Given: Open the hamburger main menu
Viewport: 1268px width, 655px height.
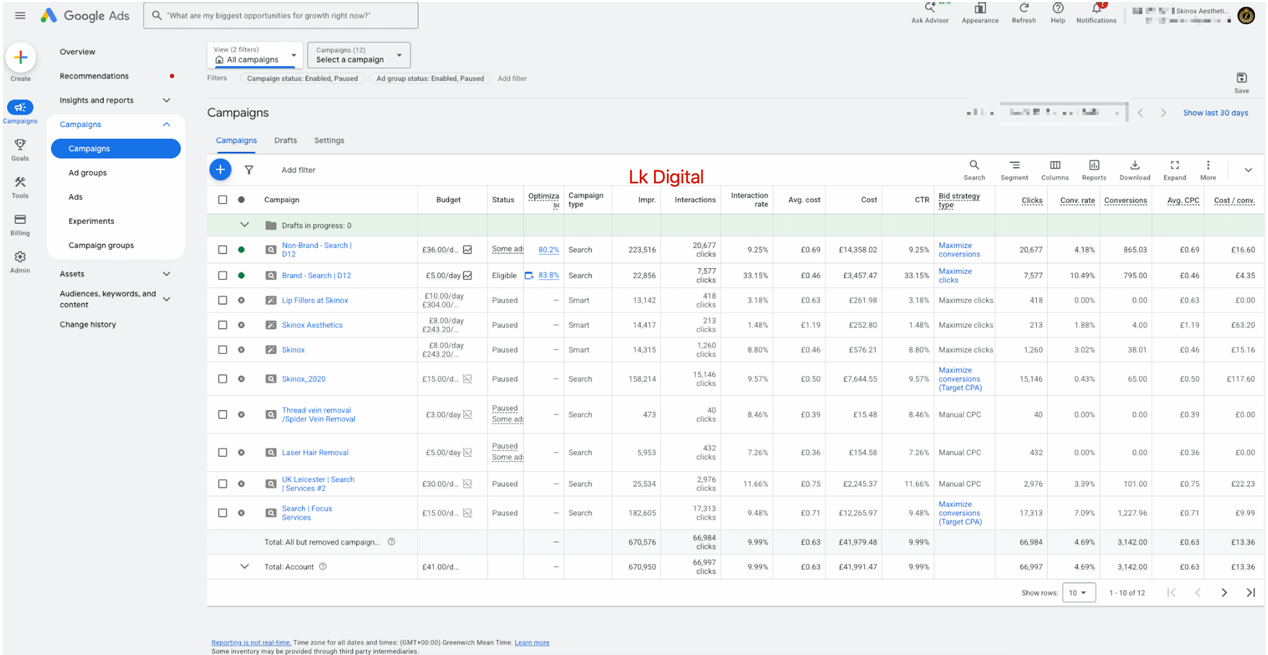Looking at the screenshot, I should 20,16.
